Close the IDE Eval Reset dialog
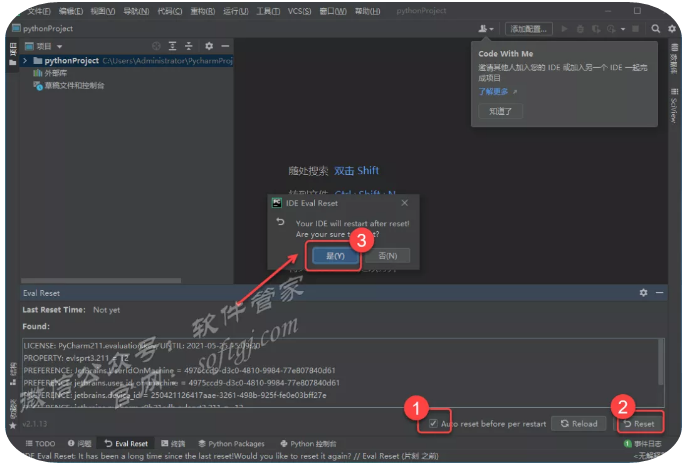Screen dimensions: 685x464 [405, 203]
